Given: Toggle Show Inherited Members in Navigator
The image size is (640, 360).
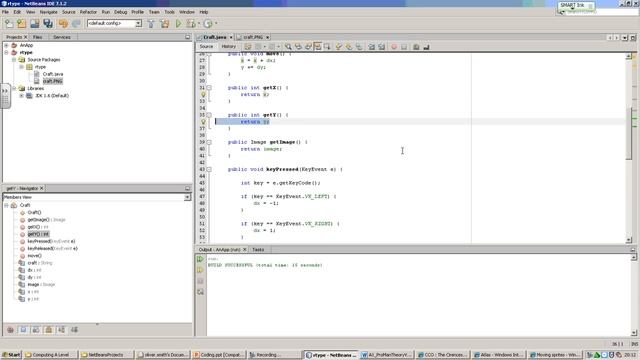Looking at the screenshot, I should (x=10, y=330).
